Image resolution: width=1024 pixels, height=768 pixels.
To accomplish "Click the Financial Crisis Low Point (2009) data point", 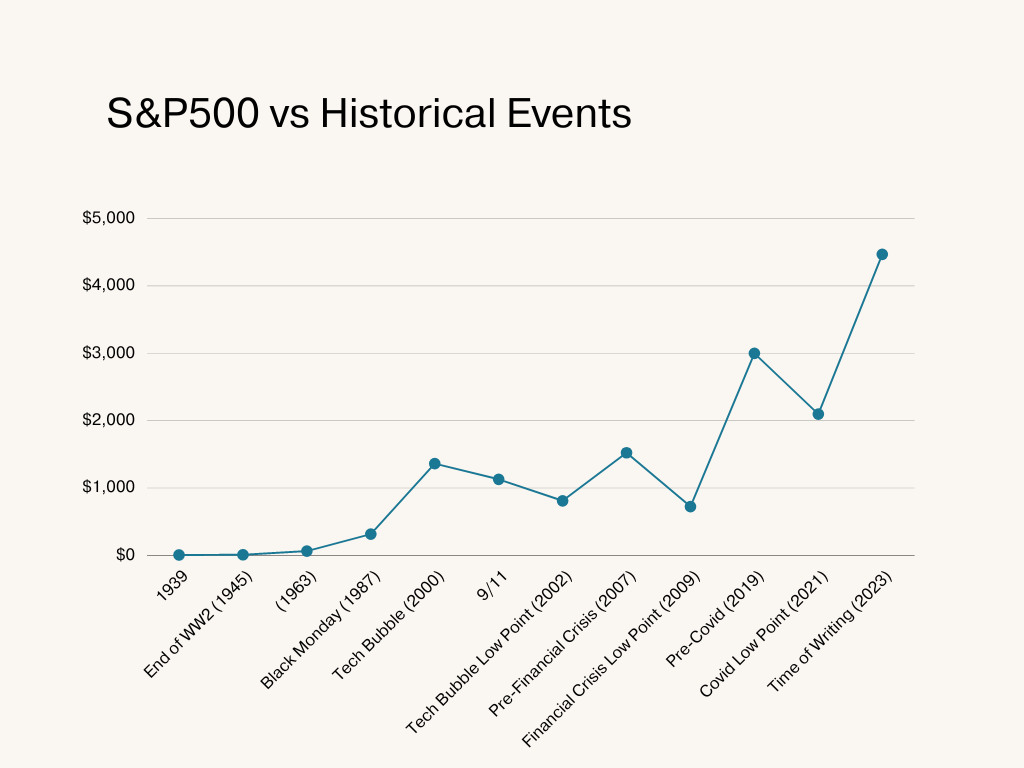I will tap(690, 507).
